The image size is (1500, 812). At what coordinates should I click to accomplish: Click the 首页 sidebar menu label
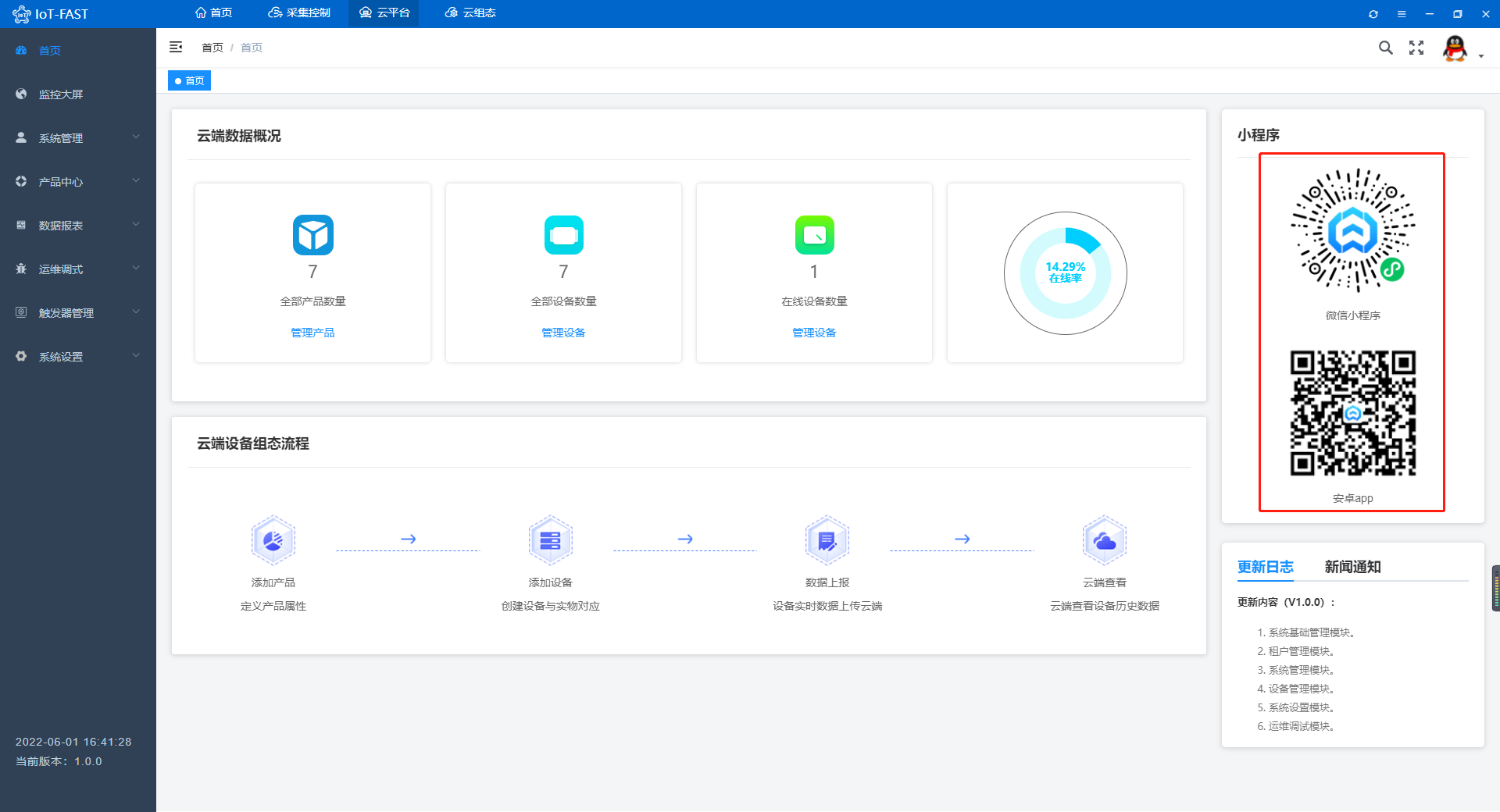50,51
